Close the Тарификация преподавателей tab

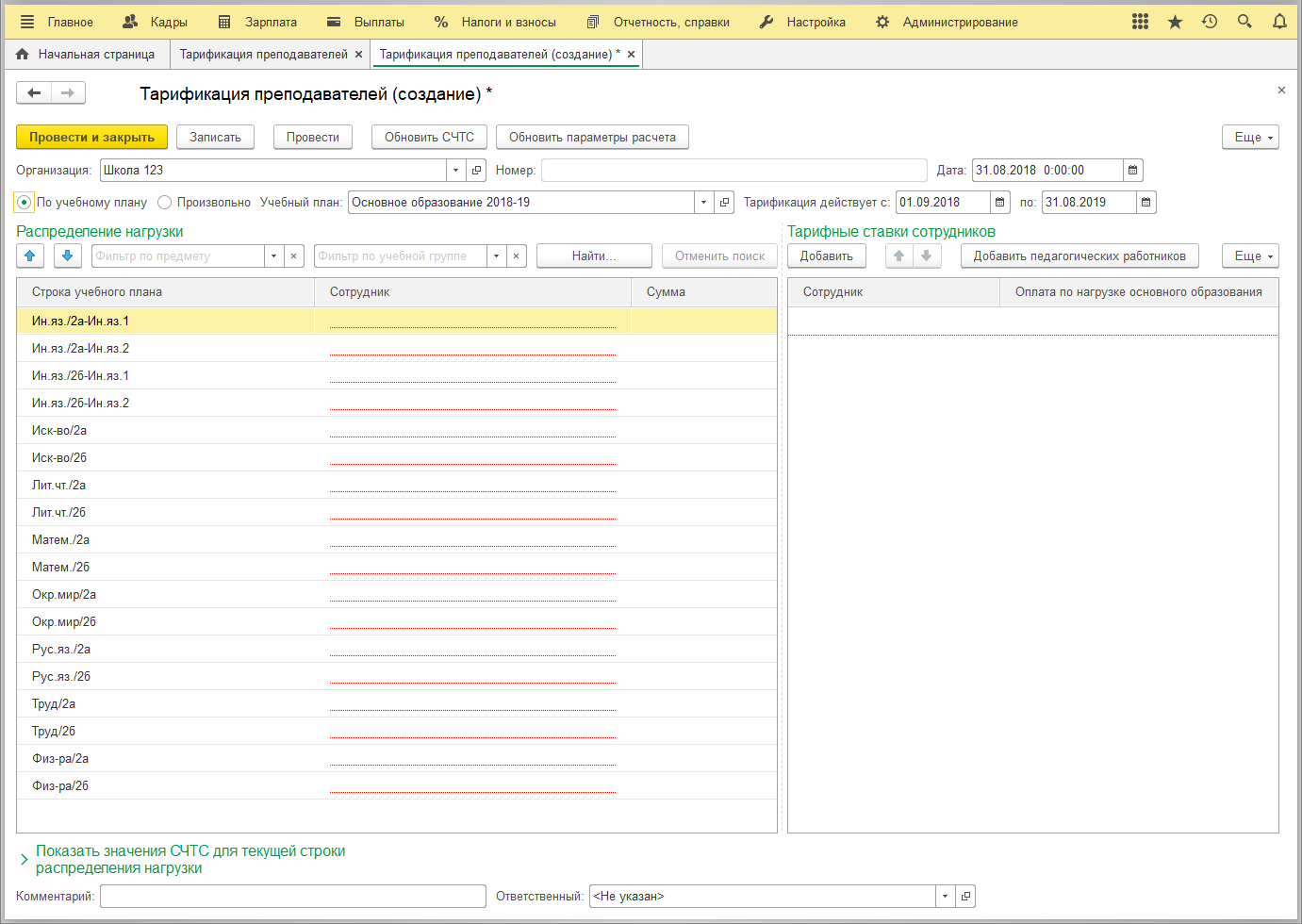coord(359,55)
